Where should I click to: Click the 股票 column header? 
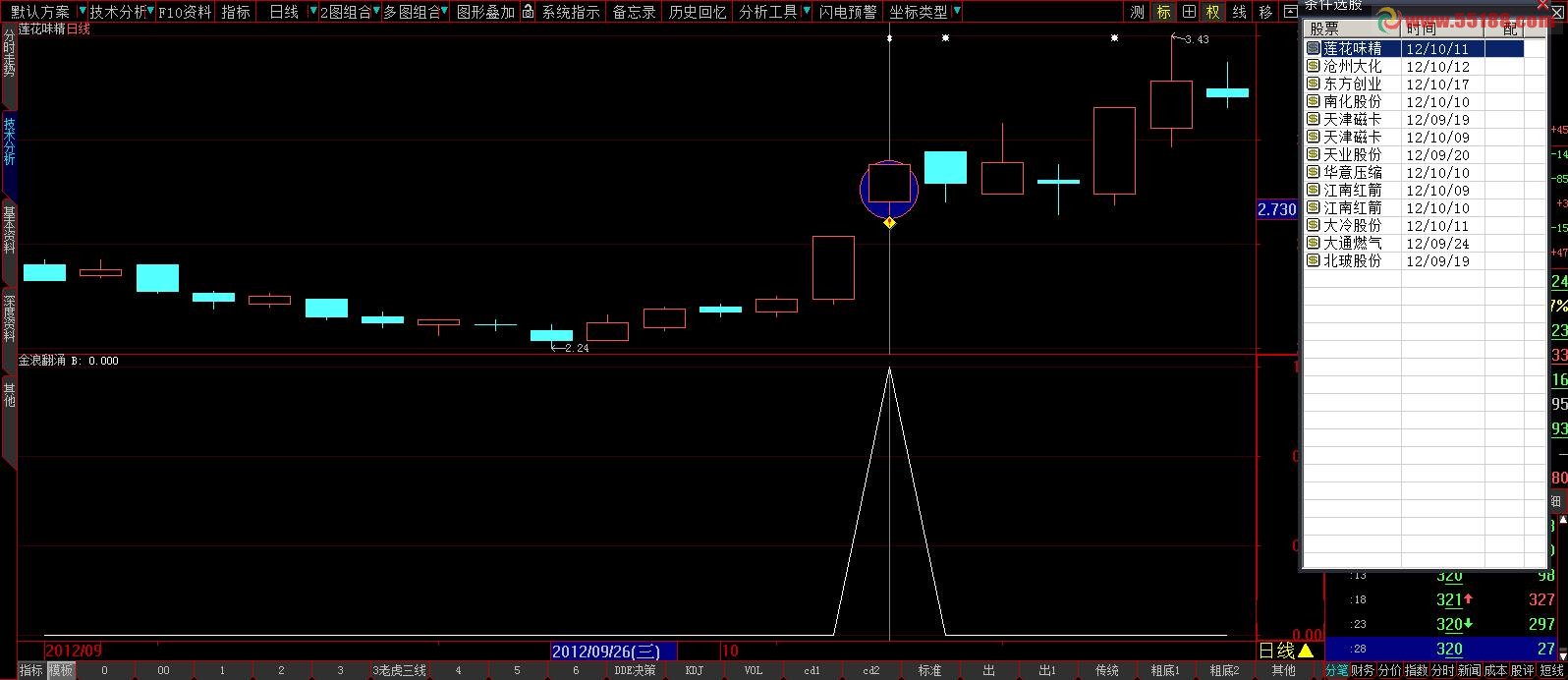[x=1352, y=29]
